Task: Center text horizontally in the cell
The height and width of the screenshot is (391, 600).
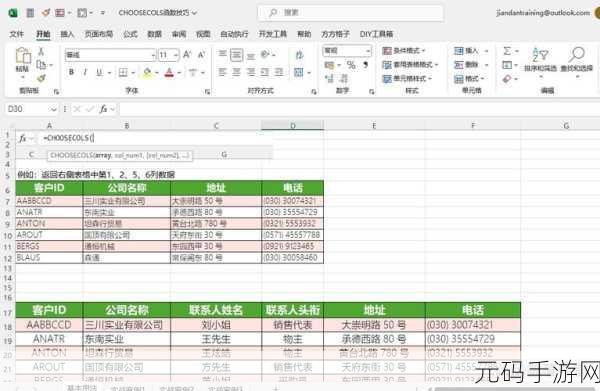Action: point(236,72)
